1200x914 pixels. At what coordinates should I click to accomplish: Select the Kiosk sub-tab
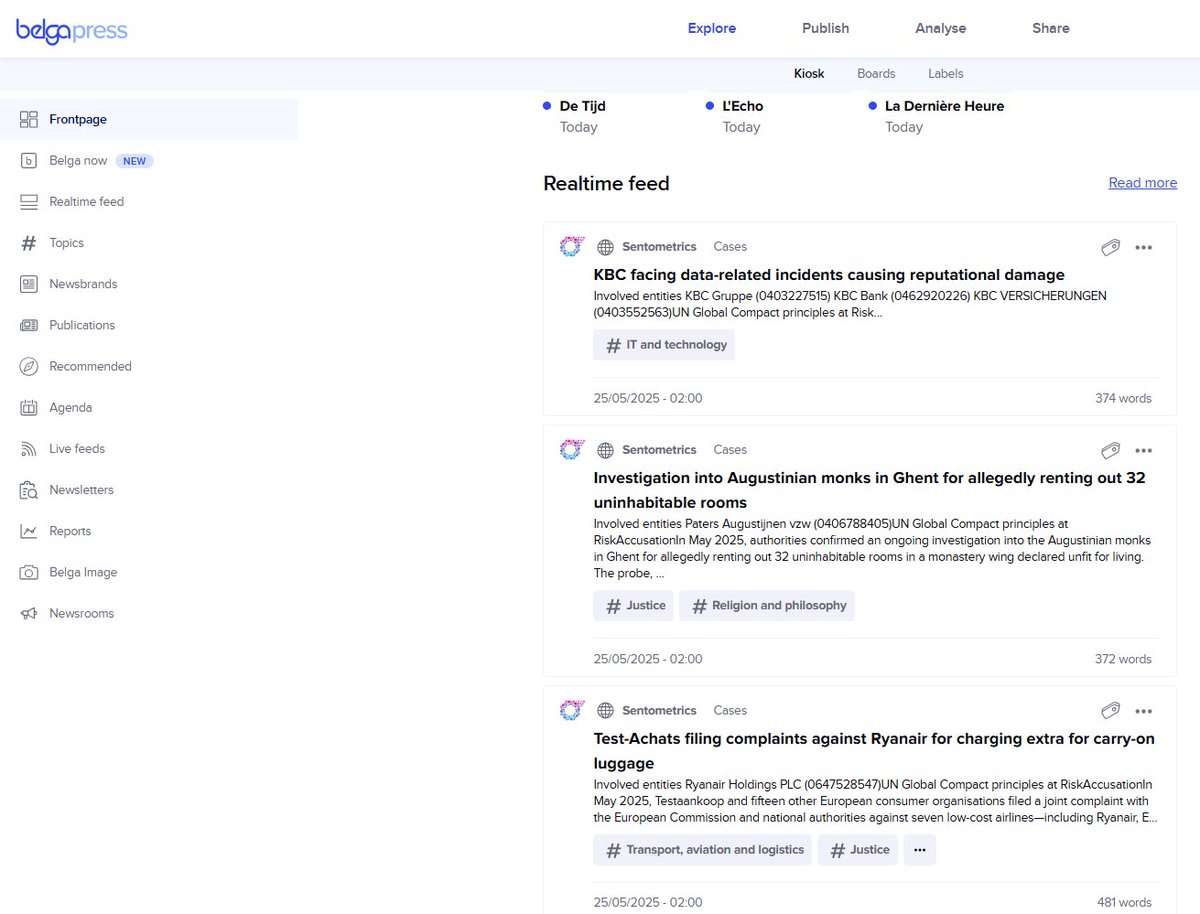pos(809,73)
